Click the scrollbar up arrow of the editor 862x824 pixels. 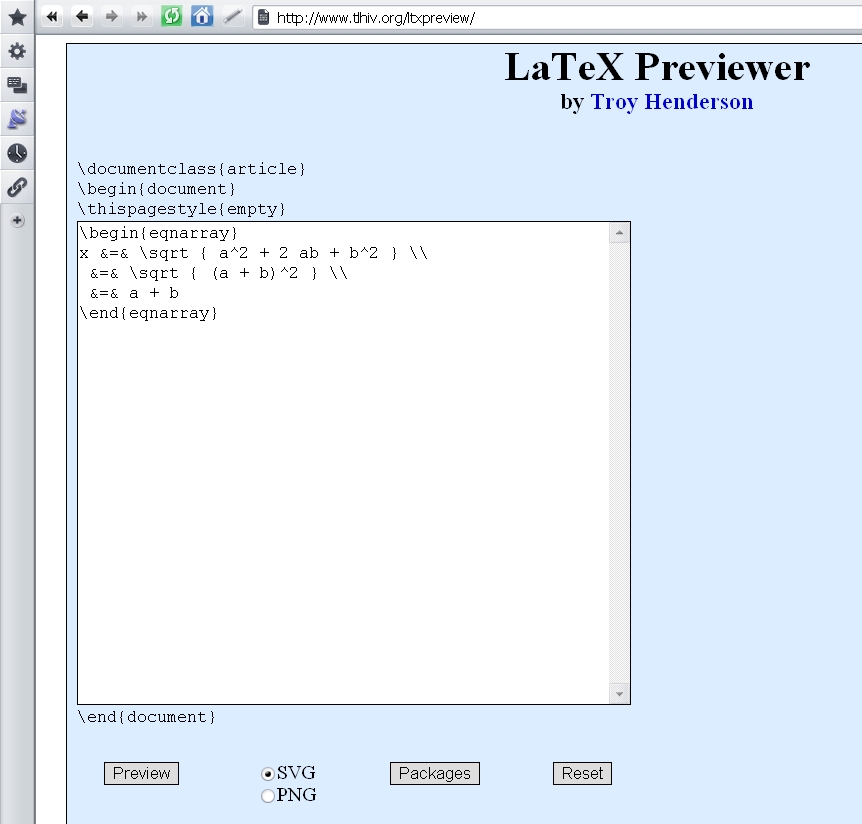(x=620, y=231)
